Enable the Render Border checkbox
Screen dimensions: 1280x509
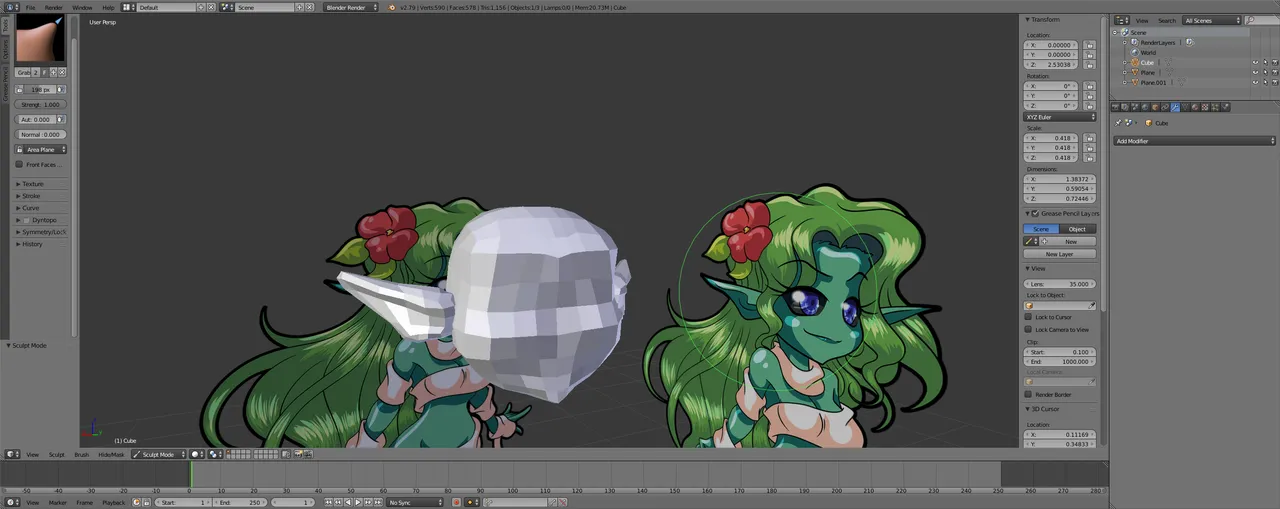[1028, 394]
